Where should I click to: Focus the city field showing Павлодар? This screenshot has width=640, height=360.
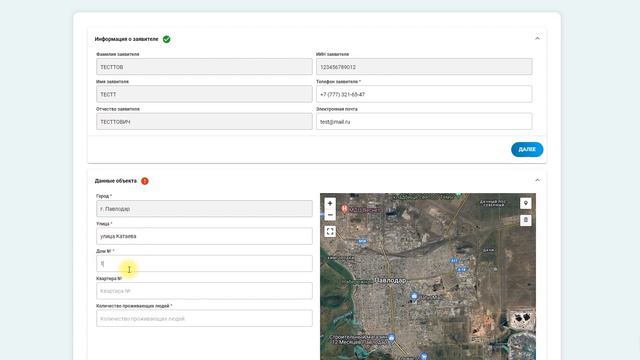(x=204, y=209)
